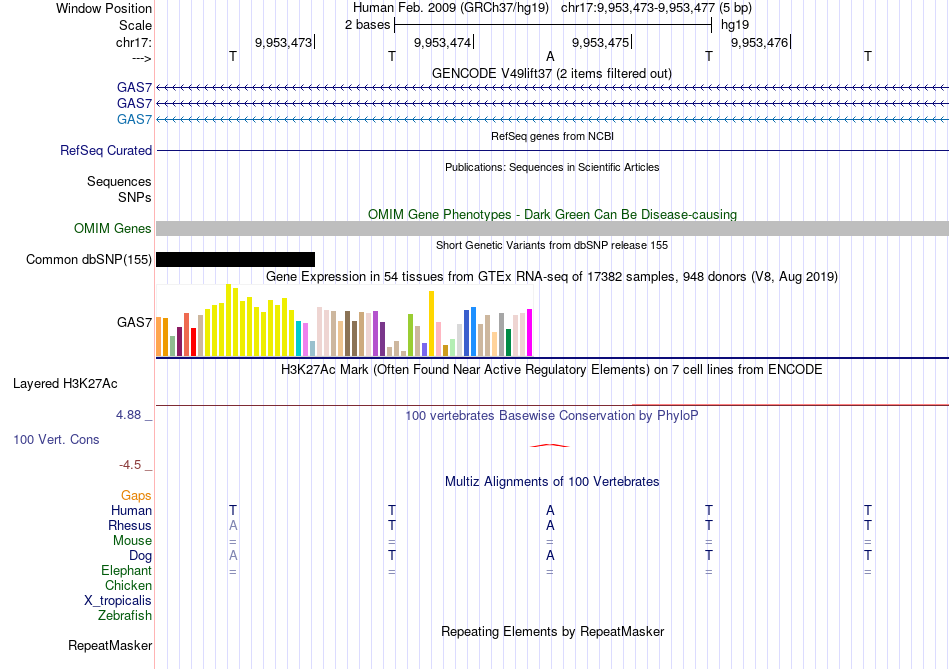Select the Elephant alignment row label

[x=126, y=570]
